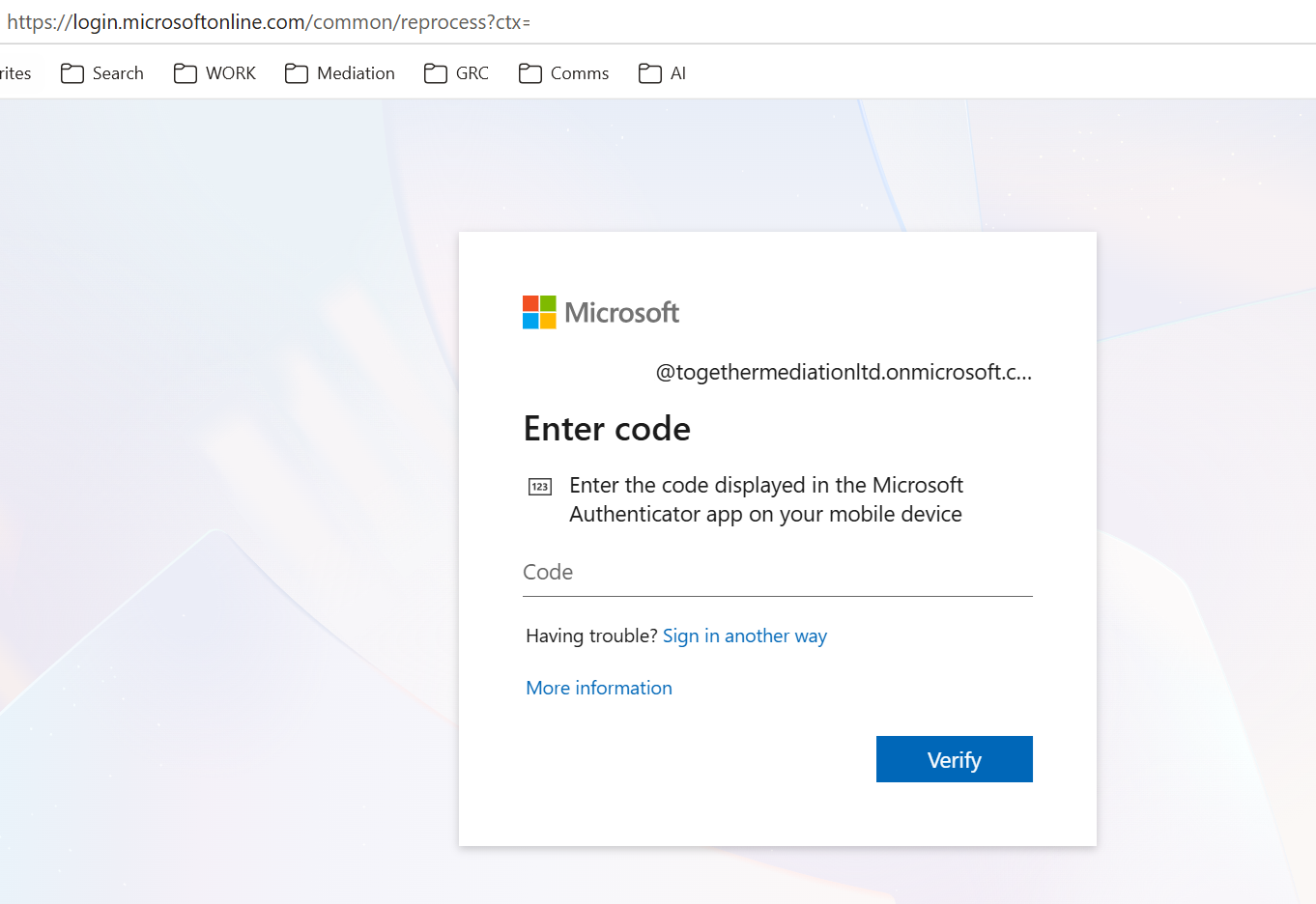
Task: Open the Mediation bookmarks folder
Action: click(340, 73)
